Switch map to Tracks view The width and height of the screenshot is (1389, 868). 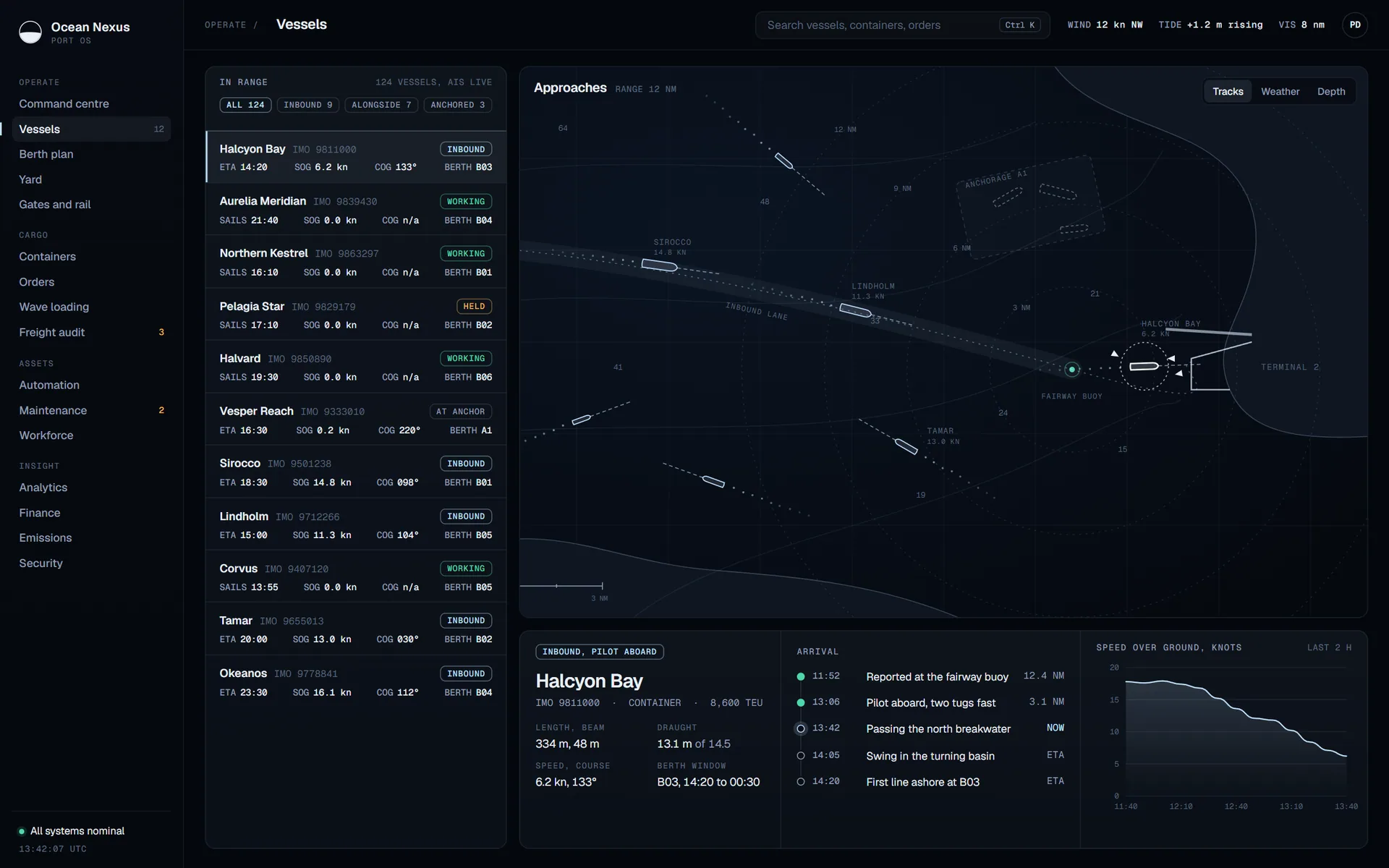[1228, 91]
